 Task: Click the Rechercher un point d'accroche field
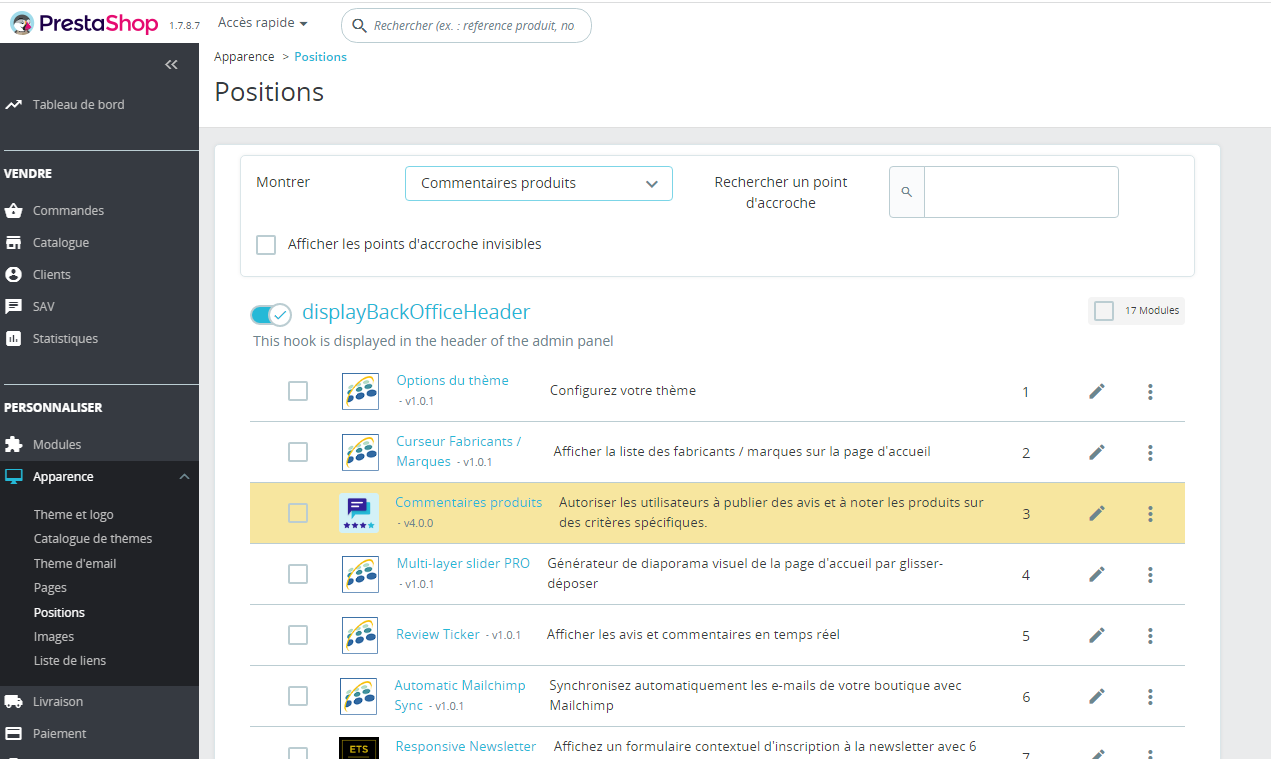tap(1021, 192)
